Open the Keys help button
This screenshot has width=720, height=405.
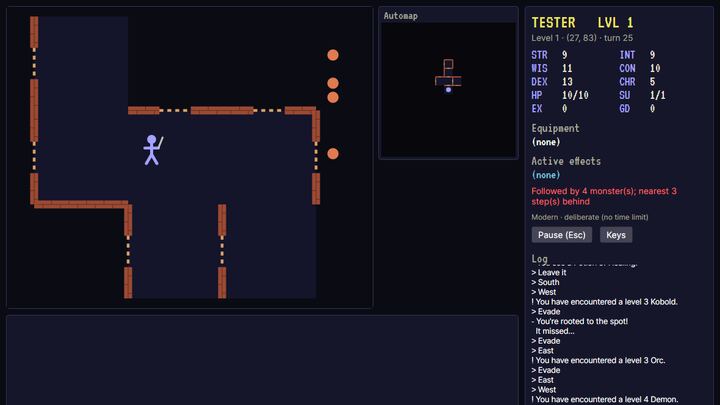click(616, 235)
